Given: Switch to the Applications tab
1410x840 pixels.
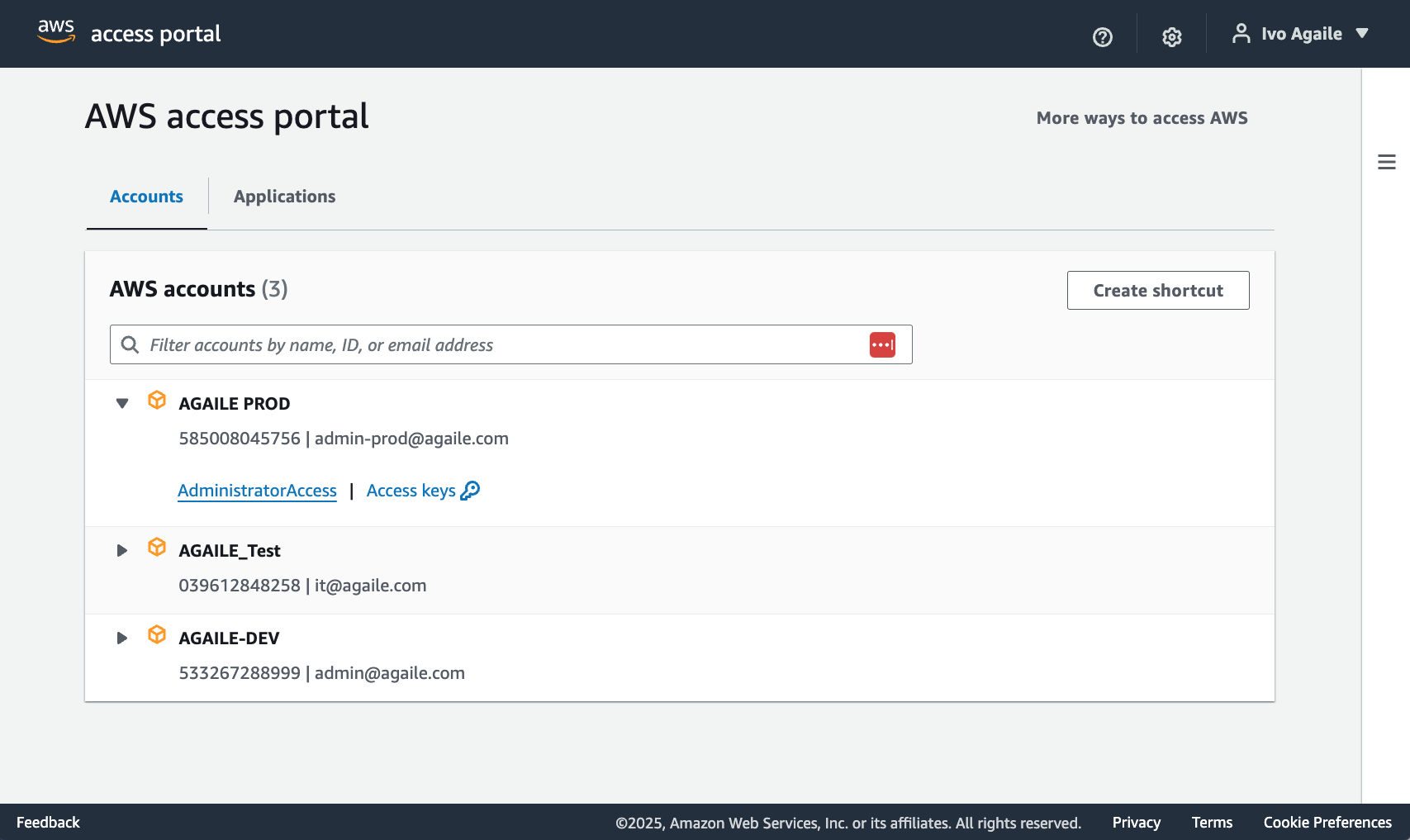Looking at the screenshot, I should pos(285,197).
